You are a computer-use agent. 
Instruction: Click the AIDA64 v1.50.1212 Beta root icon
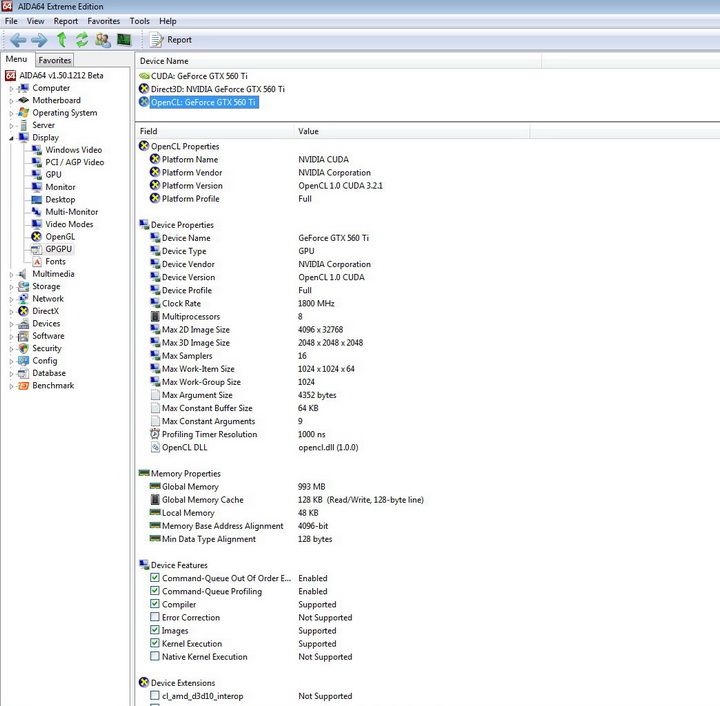pos(11,75)
